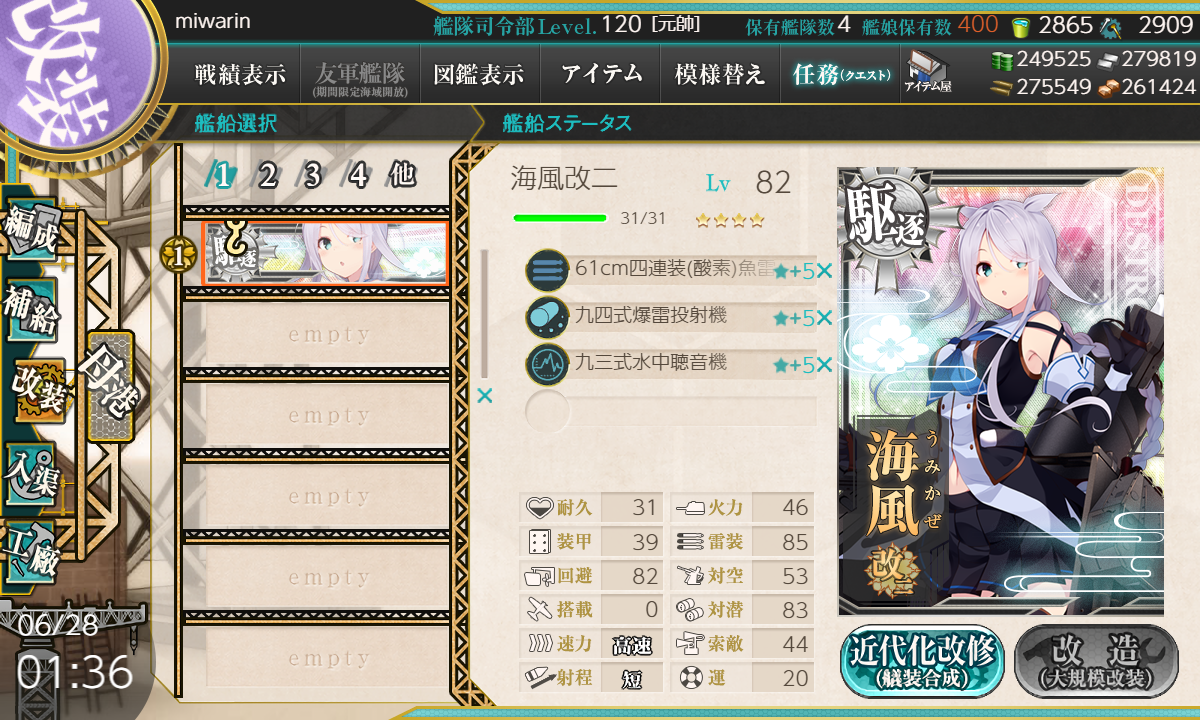Viewport: 1200px width, 720px height.
Task: Click the empty fourth equipment slot
Action: [x=670, y=411]
